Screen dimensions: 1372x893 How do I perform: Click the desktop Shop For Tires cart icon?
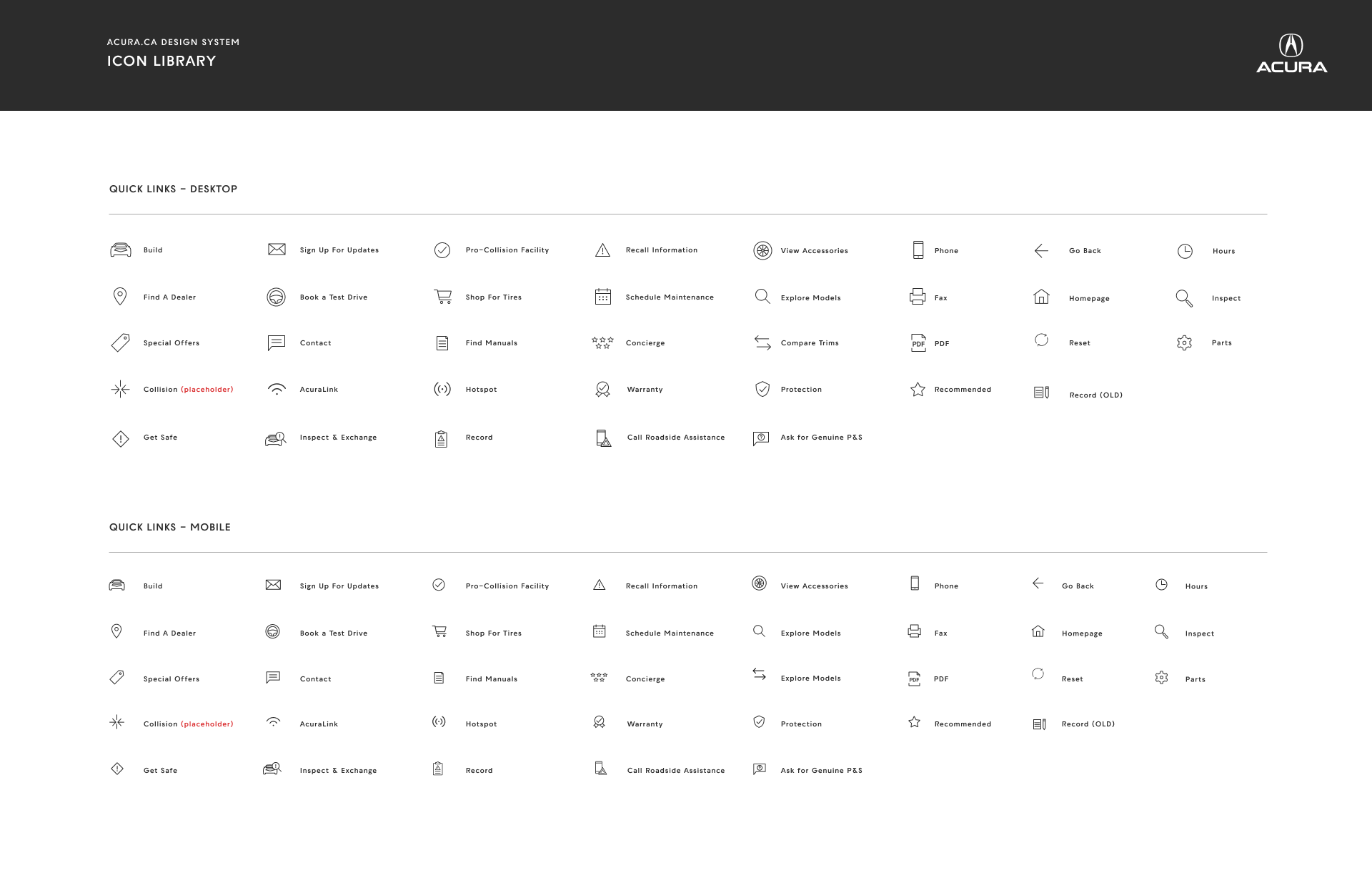point(443,297)
